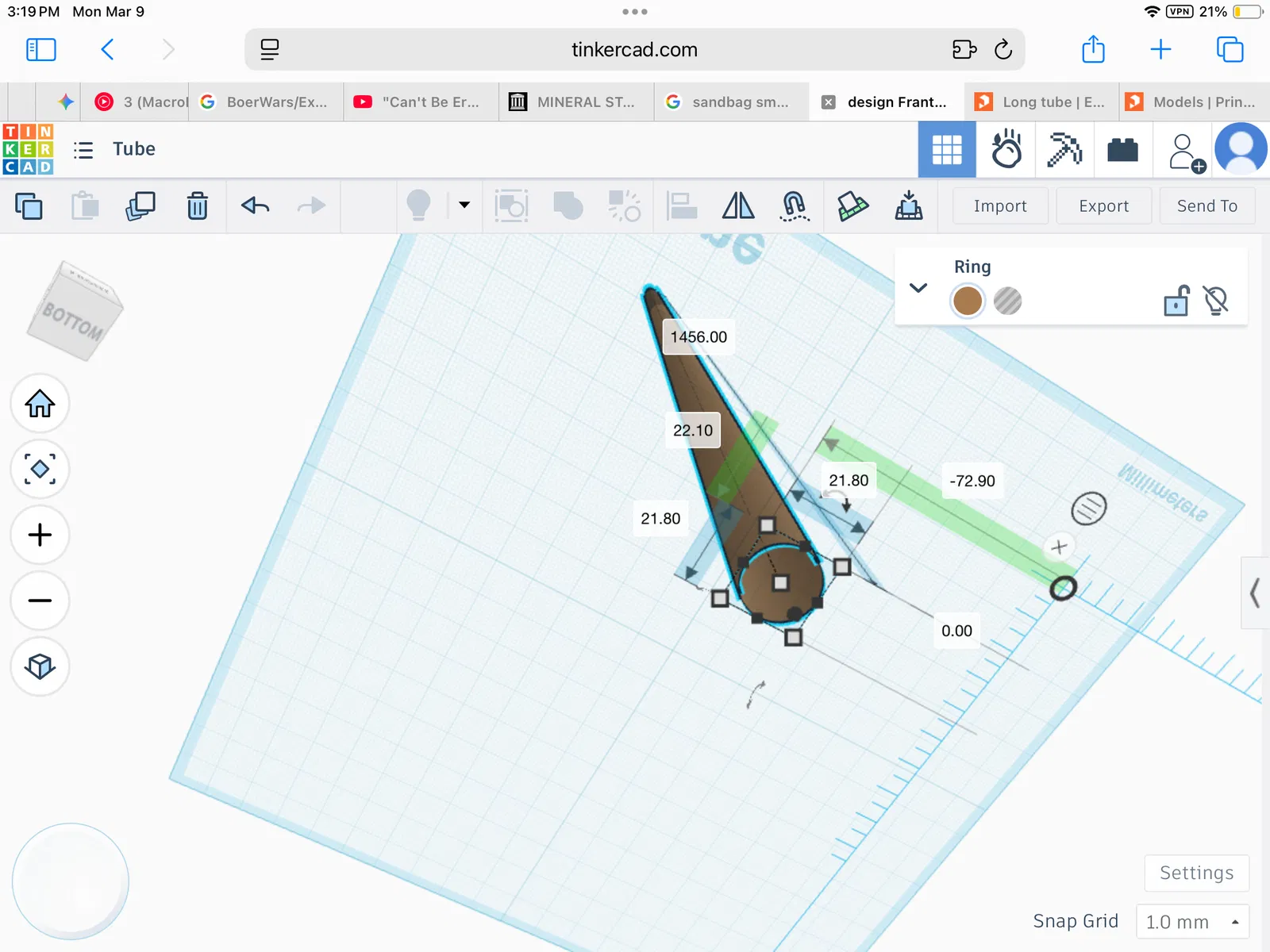This screenshot has width=1270, height=952.
Task: Open the user profile avatar
Action: click(1241, 149)
